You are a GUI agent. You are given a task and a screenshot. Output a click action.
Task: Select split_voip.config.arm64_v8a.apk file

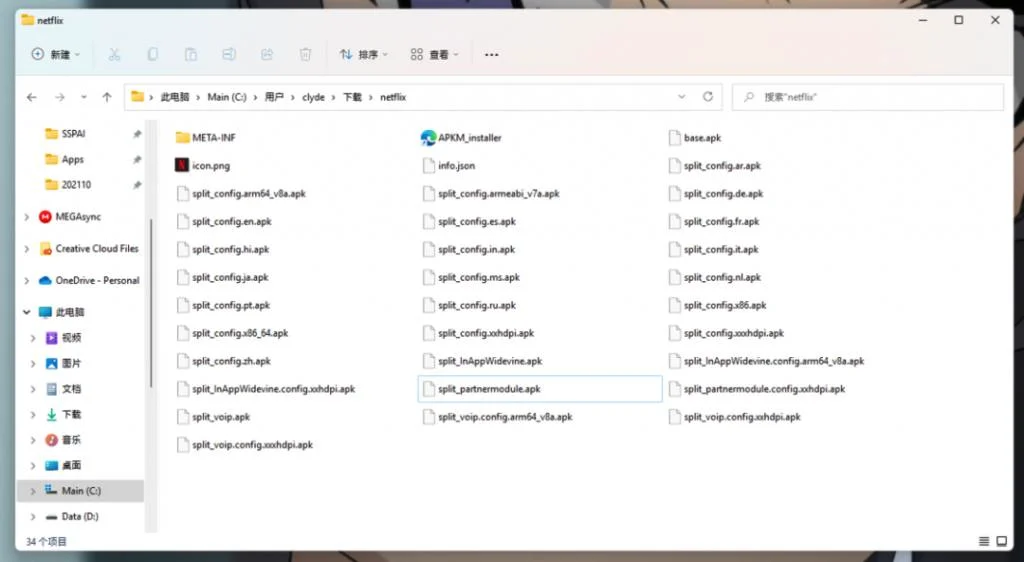click(x=498, y=417)
